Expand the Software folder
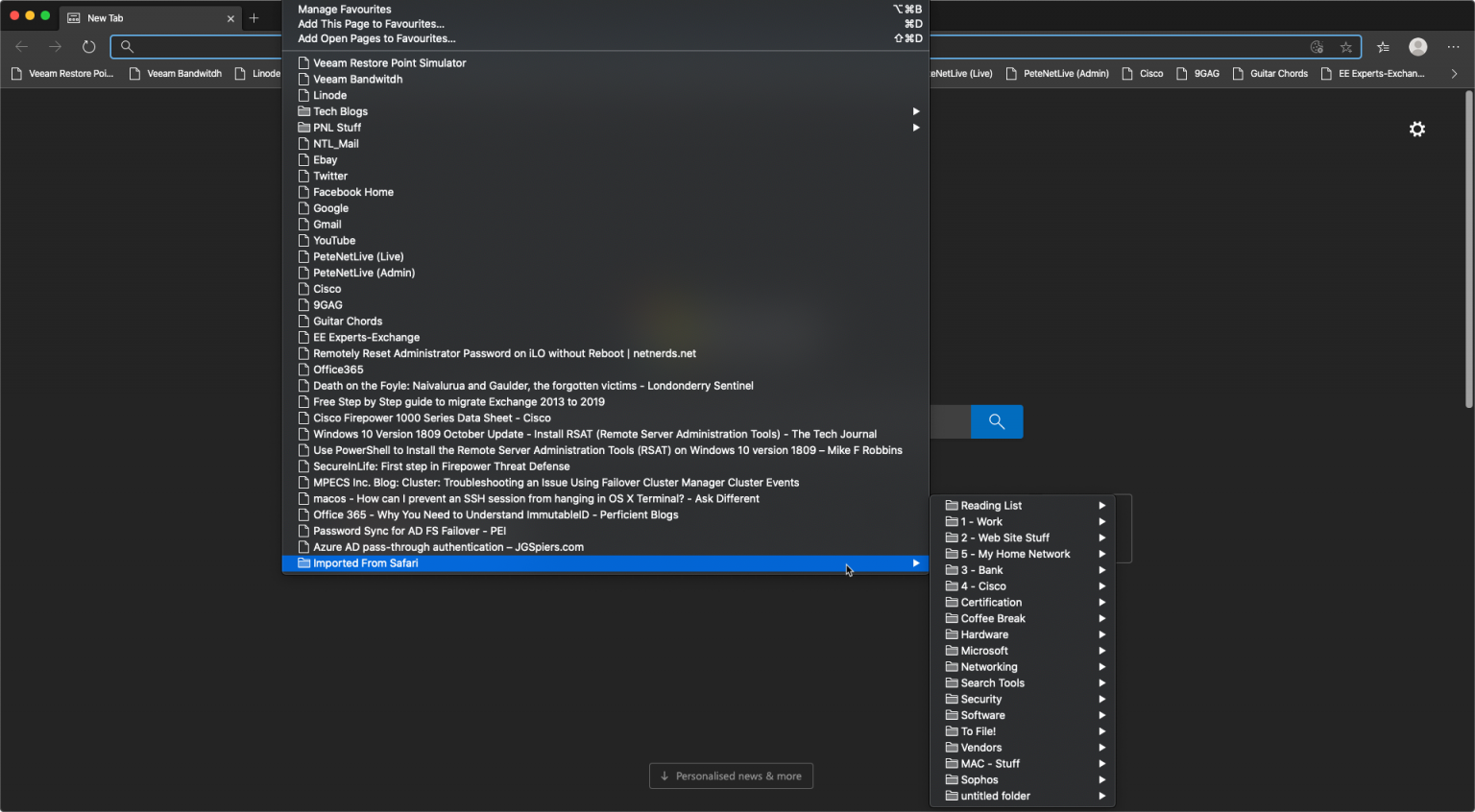1475x812 pixels. tap(1023, 715)
